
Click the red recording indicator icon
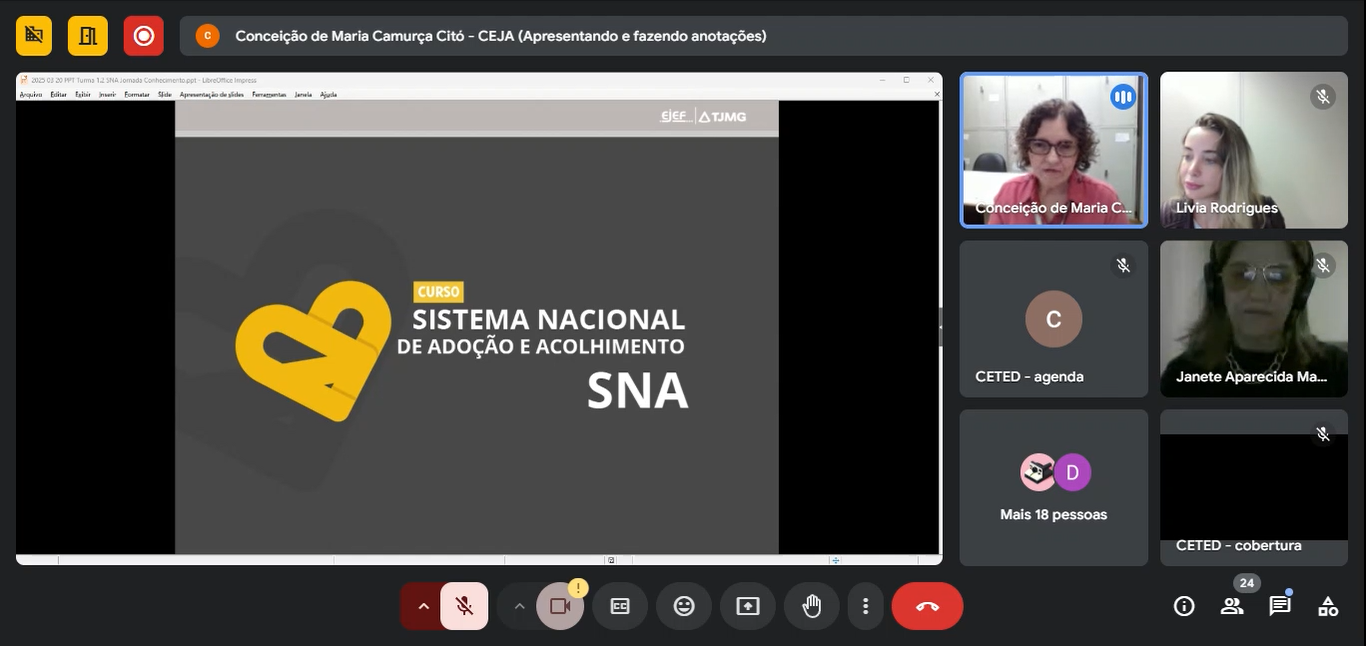(144, 36)
